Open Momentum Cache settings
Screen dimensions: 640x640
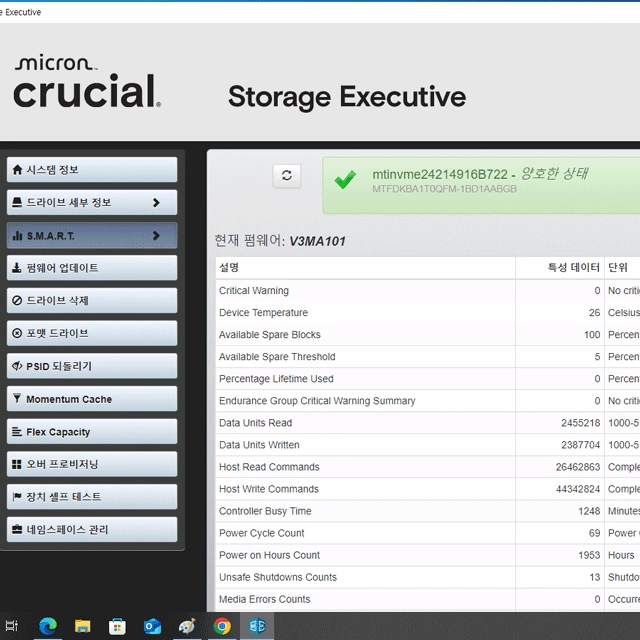coord(92,399)
